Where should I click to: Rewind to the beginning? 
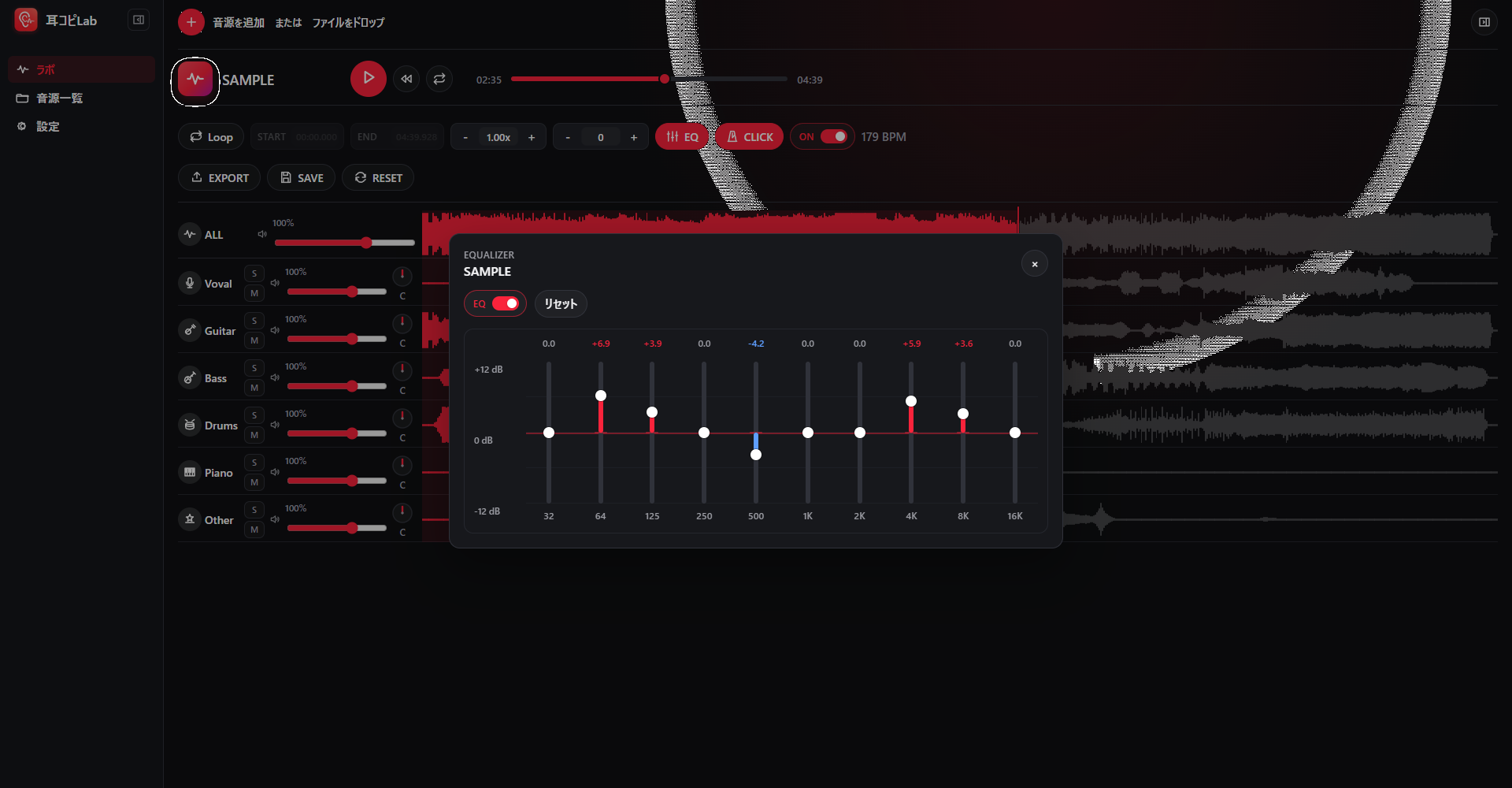tap(406, 79)
